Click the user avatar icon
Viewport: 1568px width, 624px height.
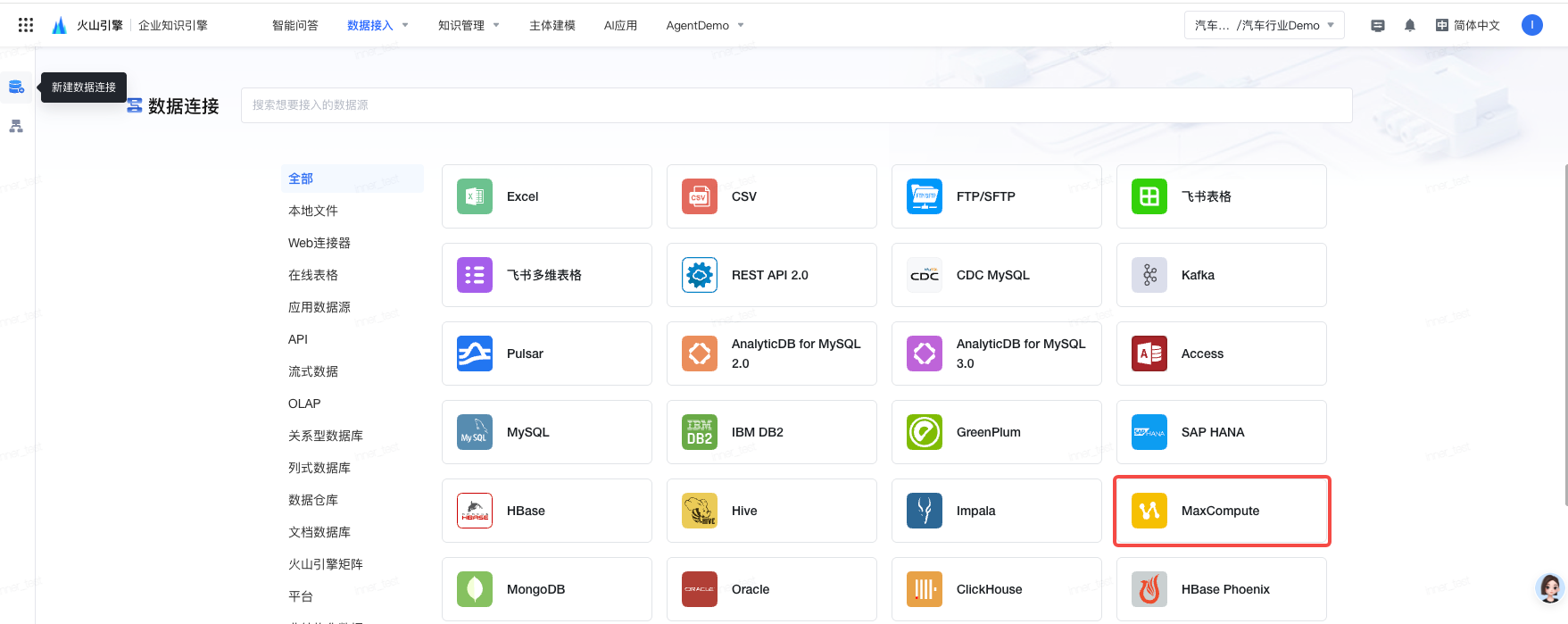pyautogui.click(x=1532, y=25)
